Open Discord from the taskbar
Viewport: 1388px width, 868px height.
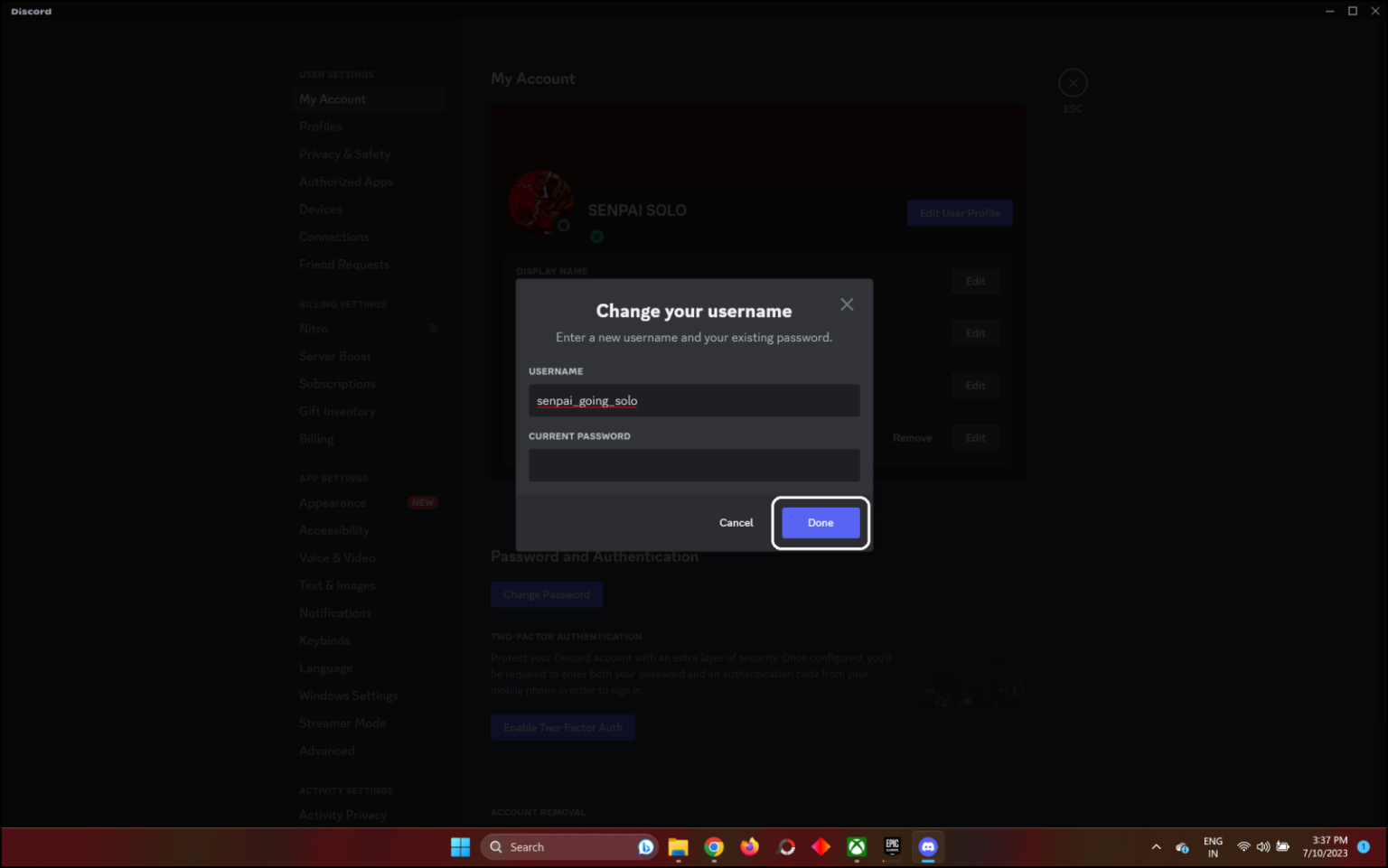pos(927,846)
